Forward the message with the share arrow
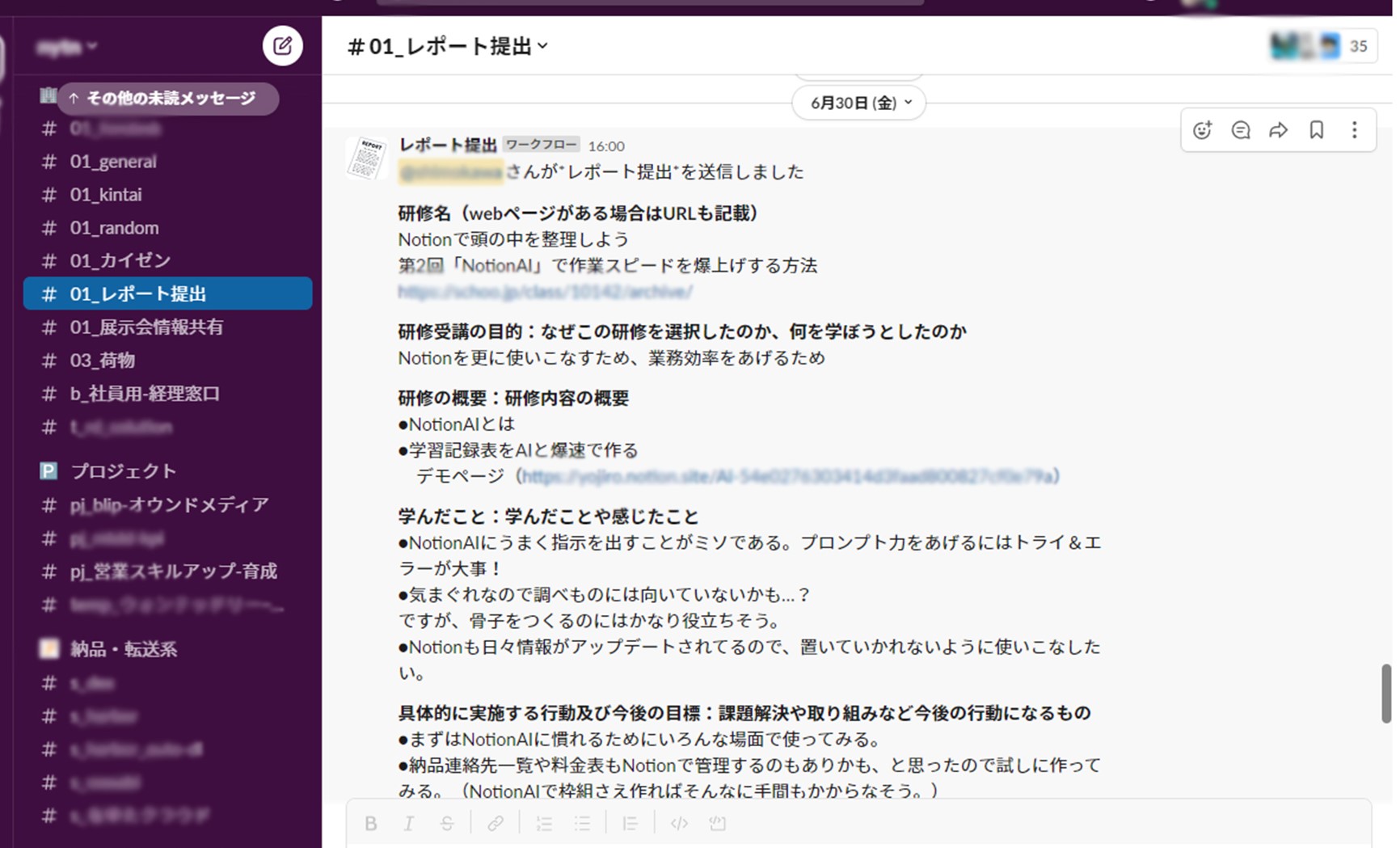Image resolution: width=1400 pixels, height=848 pixels. click(1278, 130)
